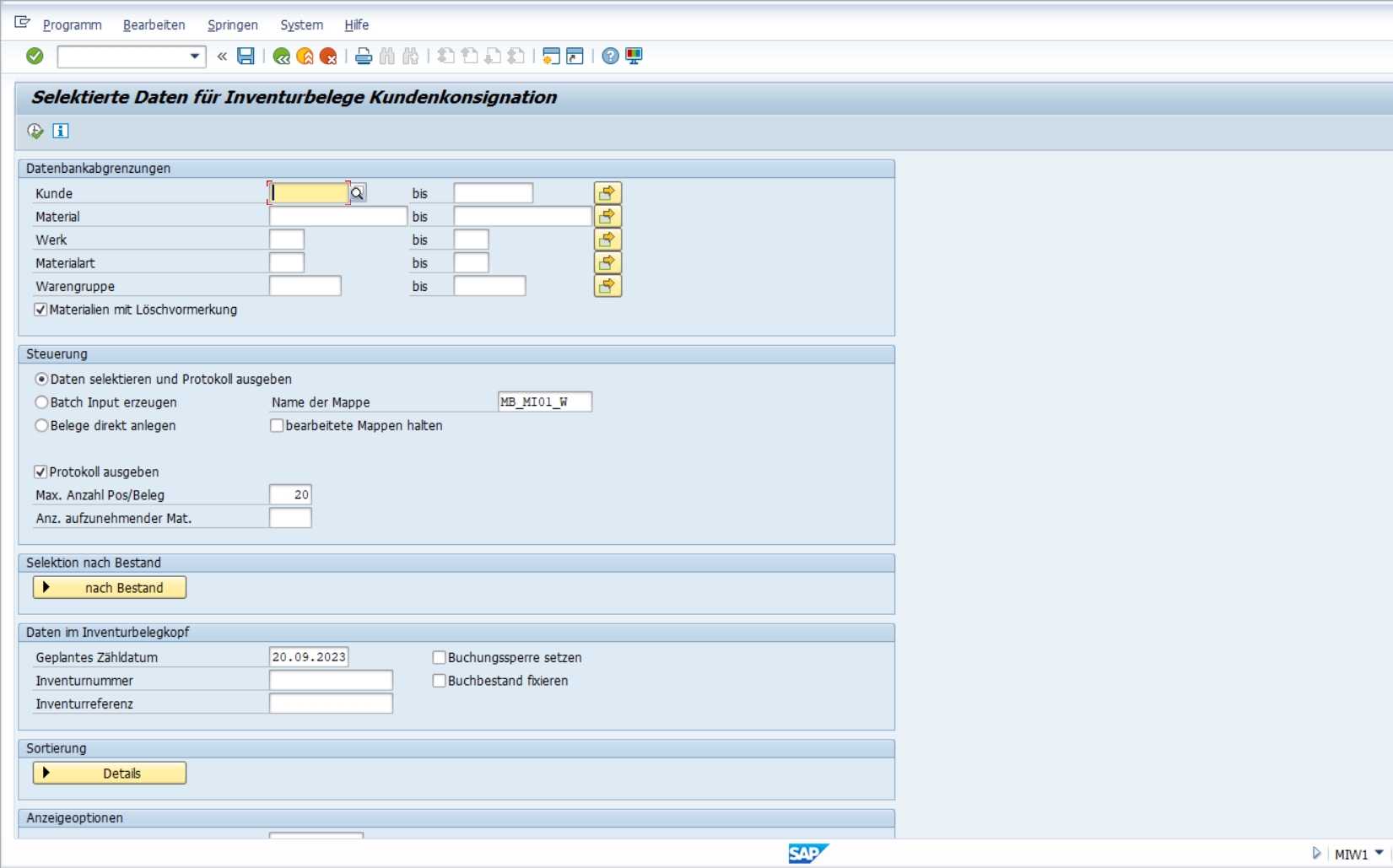Image resolution: width=1393 pixels, height=868 pixels.
Task: Click the Geplantes Zähldatum date field
Action: coord(309,657)
